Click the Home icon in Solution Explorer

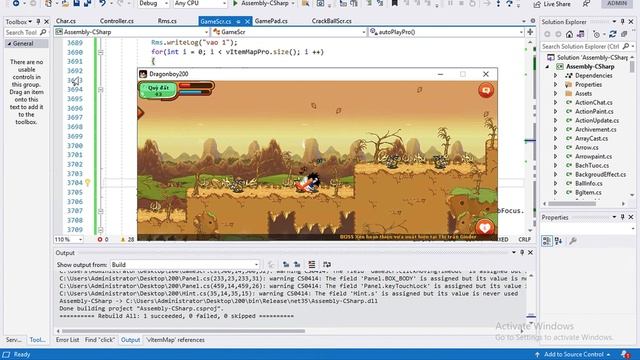tap(569, 34)
